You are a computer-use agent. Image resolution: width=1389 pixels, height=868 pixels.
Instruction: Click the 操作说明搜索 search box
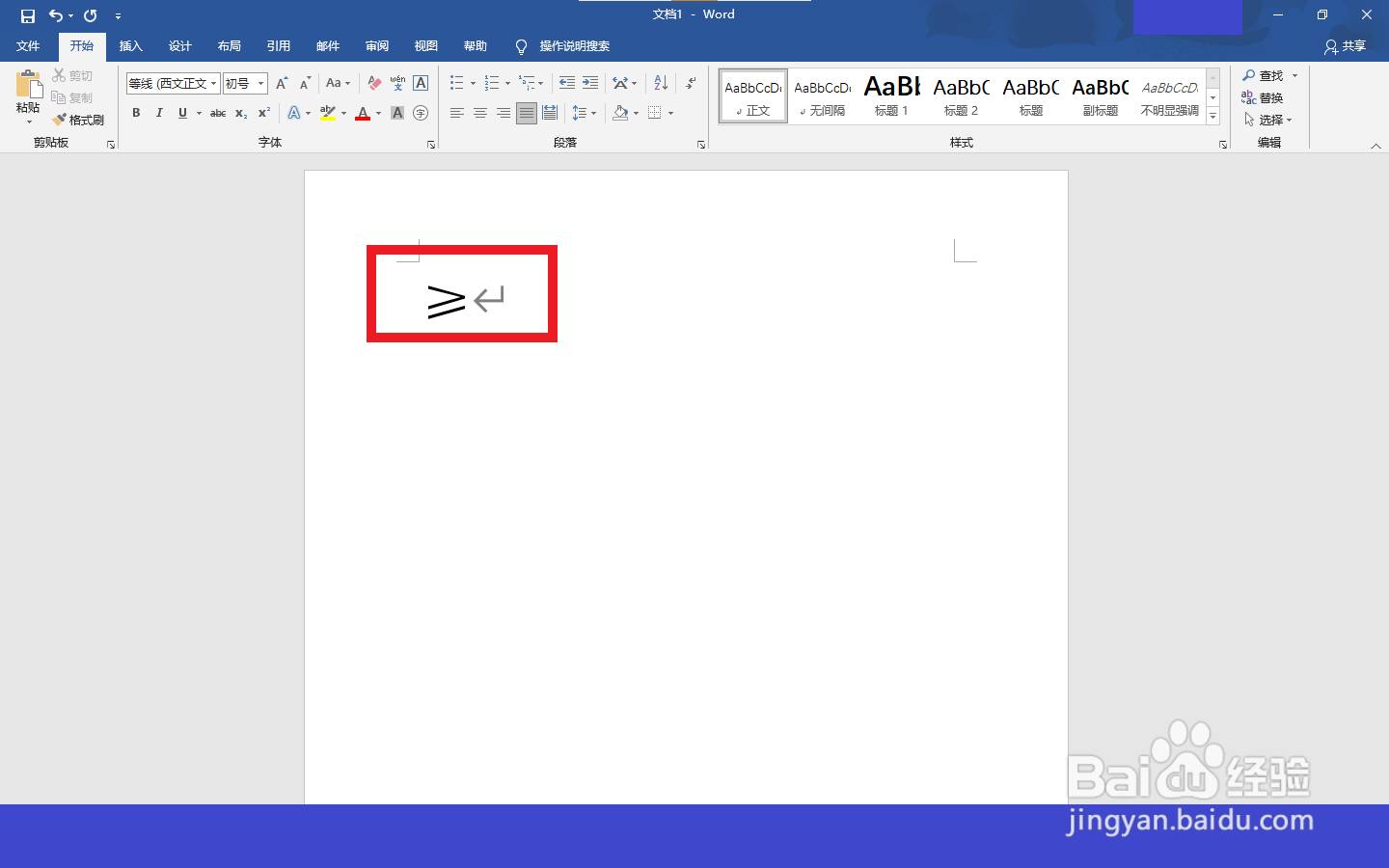[574, 46]
